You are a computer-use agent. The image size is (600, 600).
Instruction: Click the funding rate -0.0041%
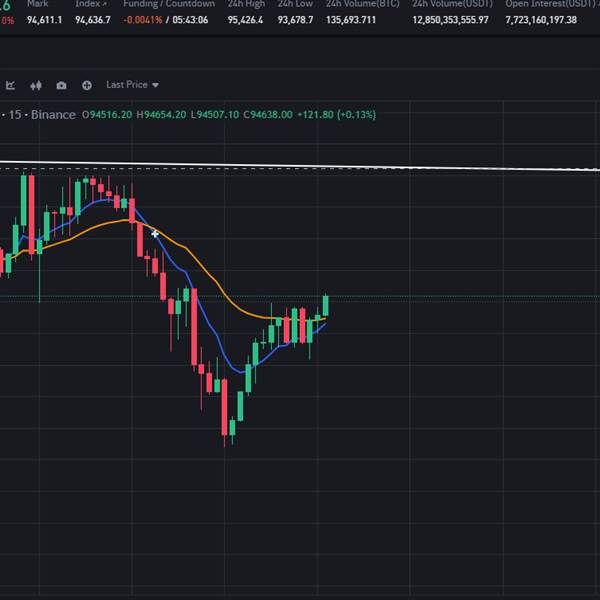[x=143, y=20]
